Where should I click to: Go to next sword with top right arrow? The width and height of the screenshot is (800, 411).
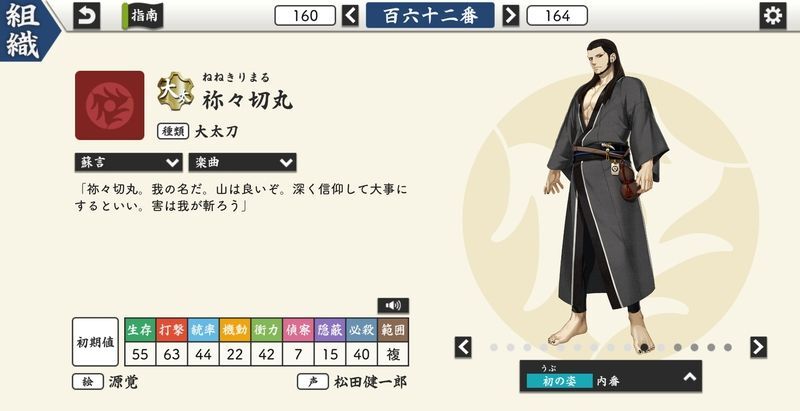(511, 15)
